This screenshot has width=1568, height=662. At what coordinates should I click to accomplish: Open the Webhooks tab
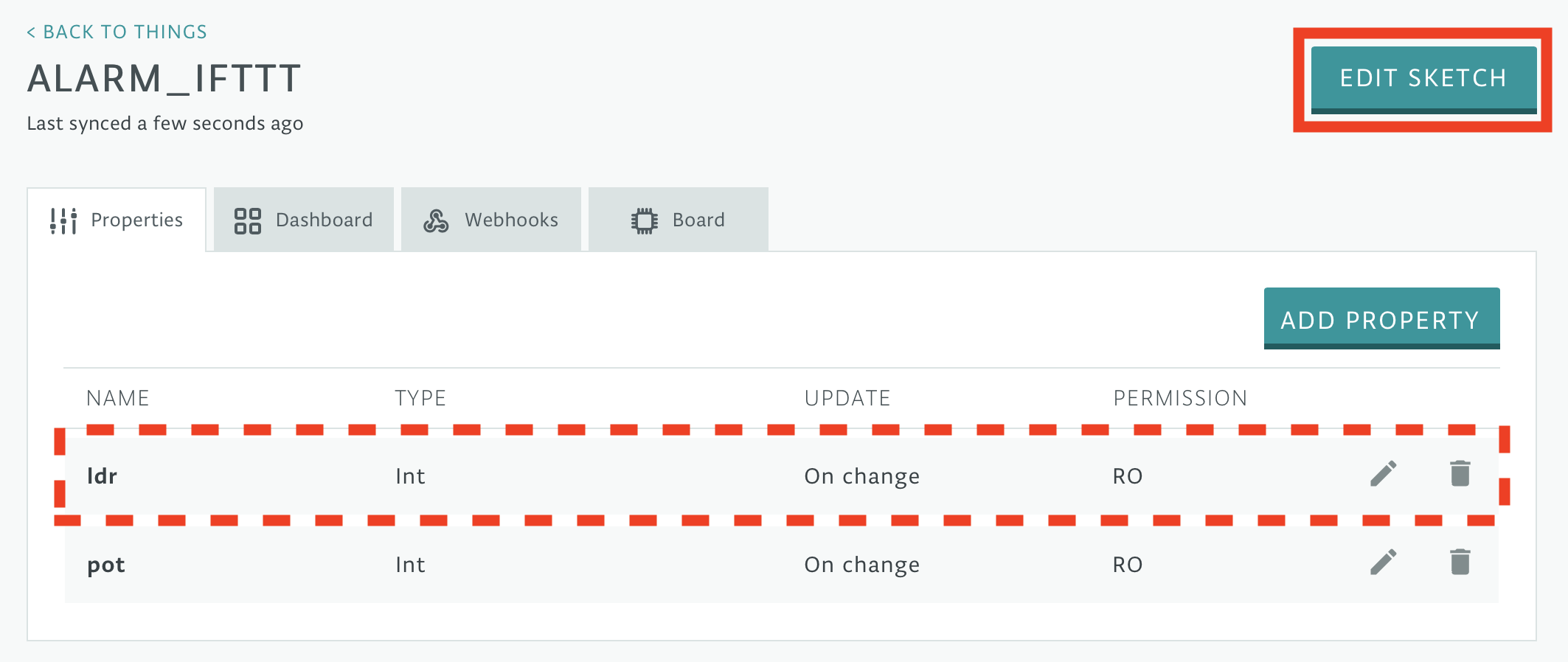pyautogui.click(x=491, y=220)
